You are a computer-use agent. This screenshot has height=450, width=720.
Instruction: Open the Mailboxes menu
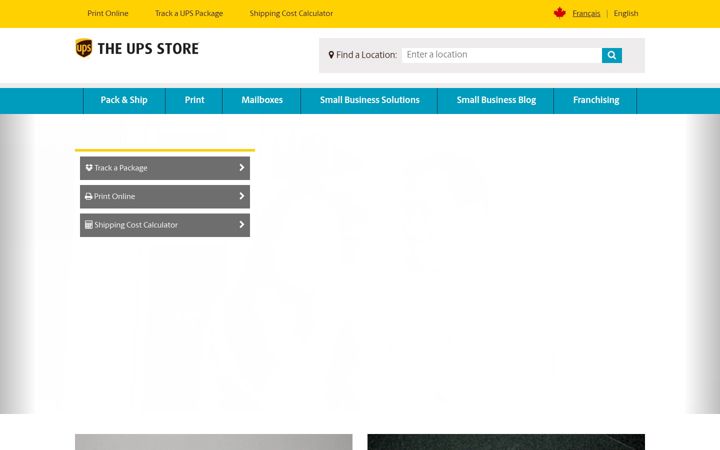pyautogui.click(x=262, y=101)
